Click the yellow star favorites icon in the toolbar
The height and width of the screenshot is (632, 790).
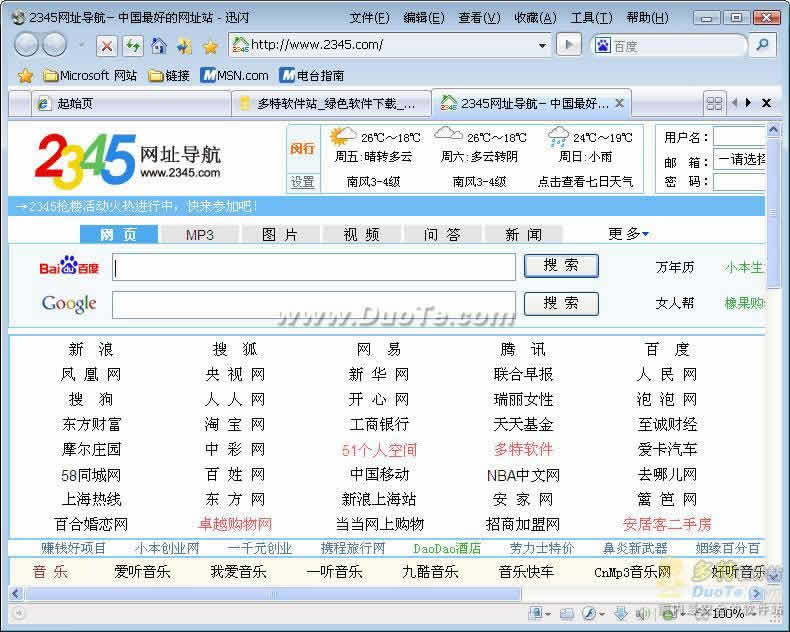pyautogui.click(x=210, y=46)
